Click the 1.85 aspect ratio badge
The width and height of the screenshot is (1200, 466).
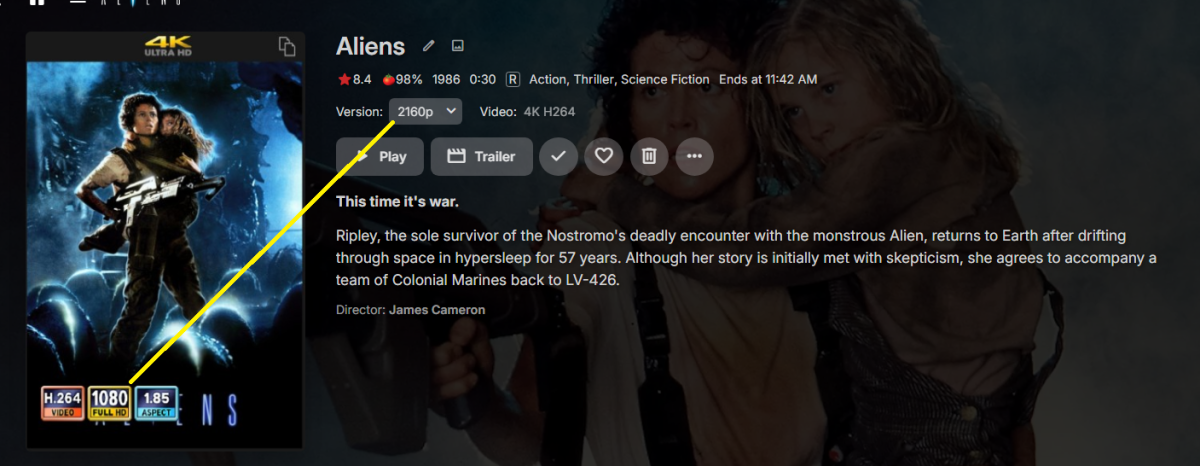click(x=157, y=403)
